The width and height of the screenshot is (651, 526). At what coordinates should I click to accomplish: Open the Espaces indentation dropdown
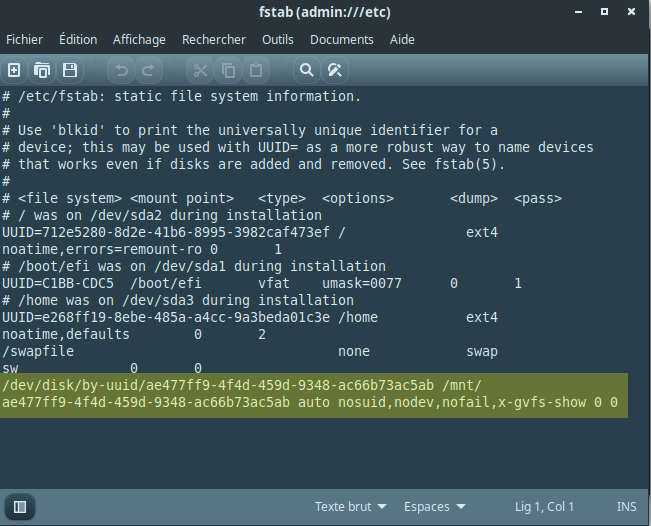click(x=433, y=507)
